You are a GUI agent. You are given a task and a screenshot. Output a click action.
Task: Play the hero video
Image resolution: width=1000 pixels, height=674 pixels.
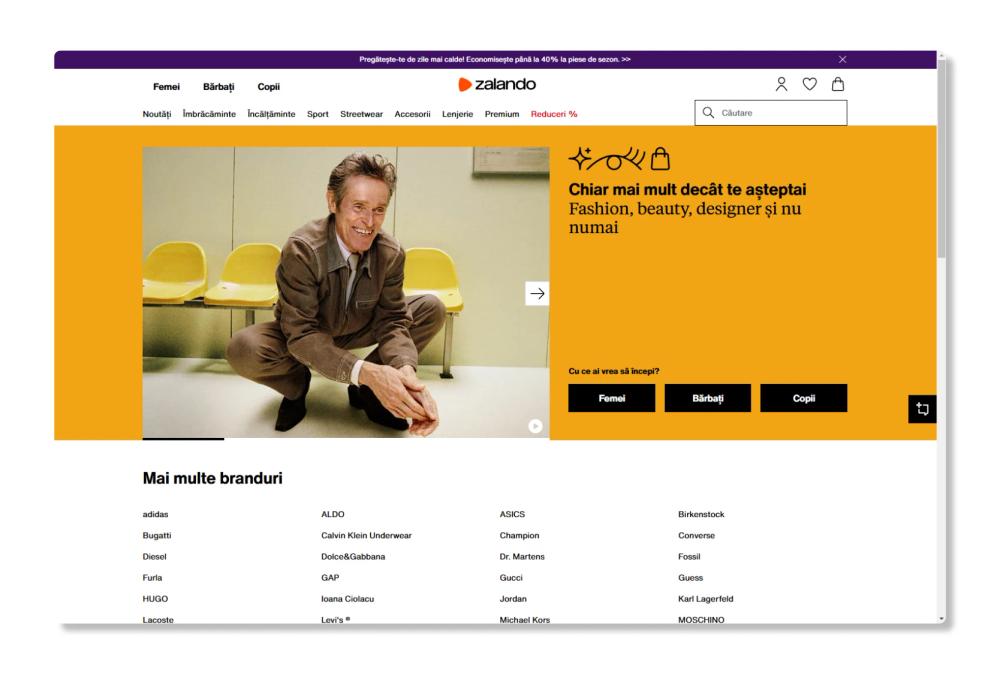click(535, 426)
